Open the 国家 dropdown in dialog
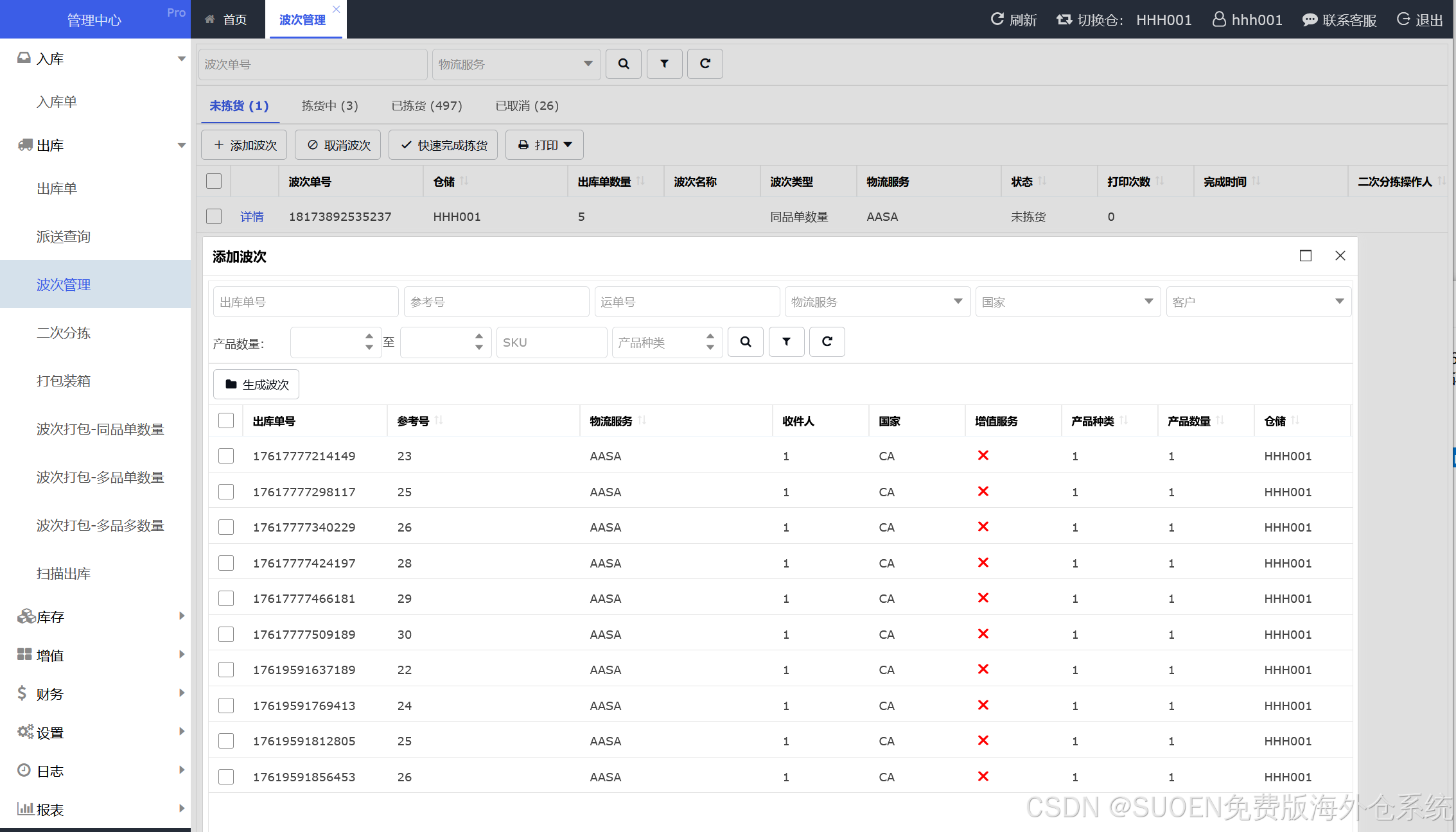This screenshot has height=832, width=1456. tap(1067, 302)
